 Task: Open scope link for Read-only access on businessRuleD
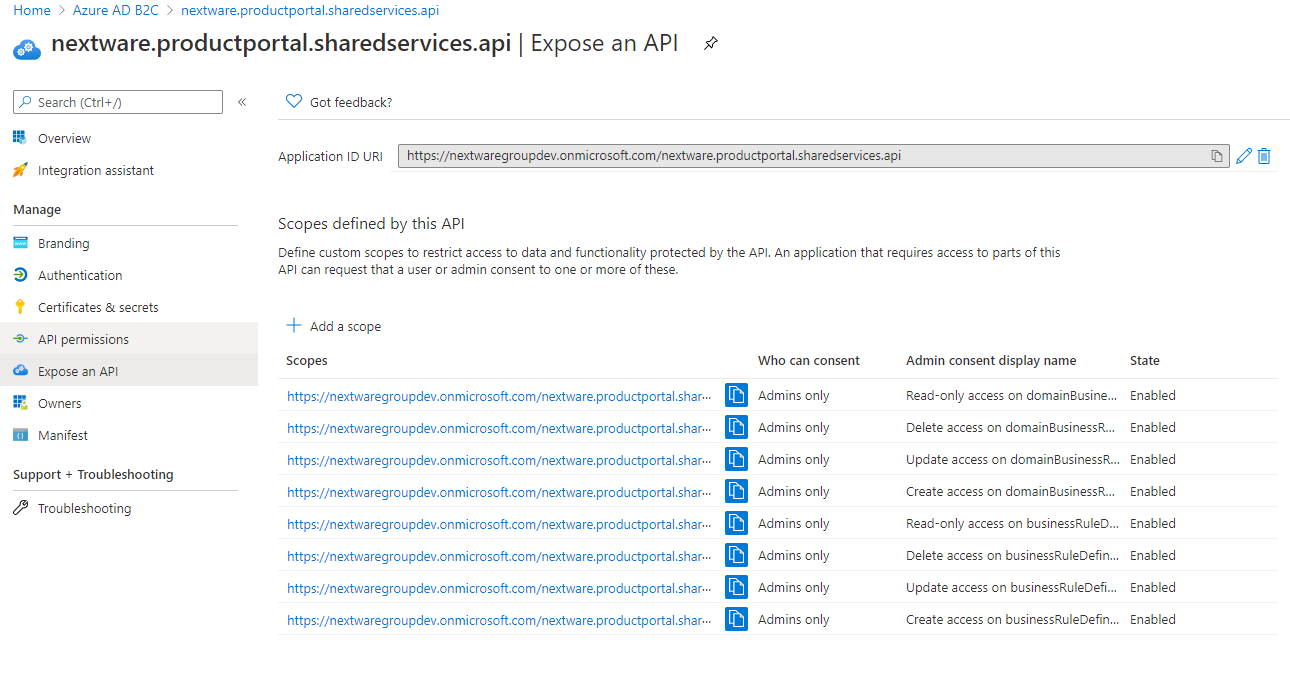click(x=499, y=523)
